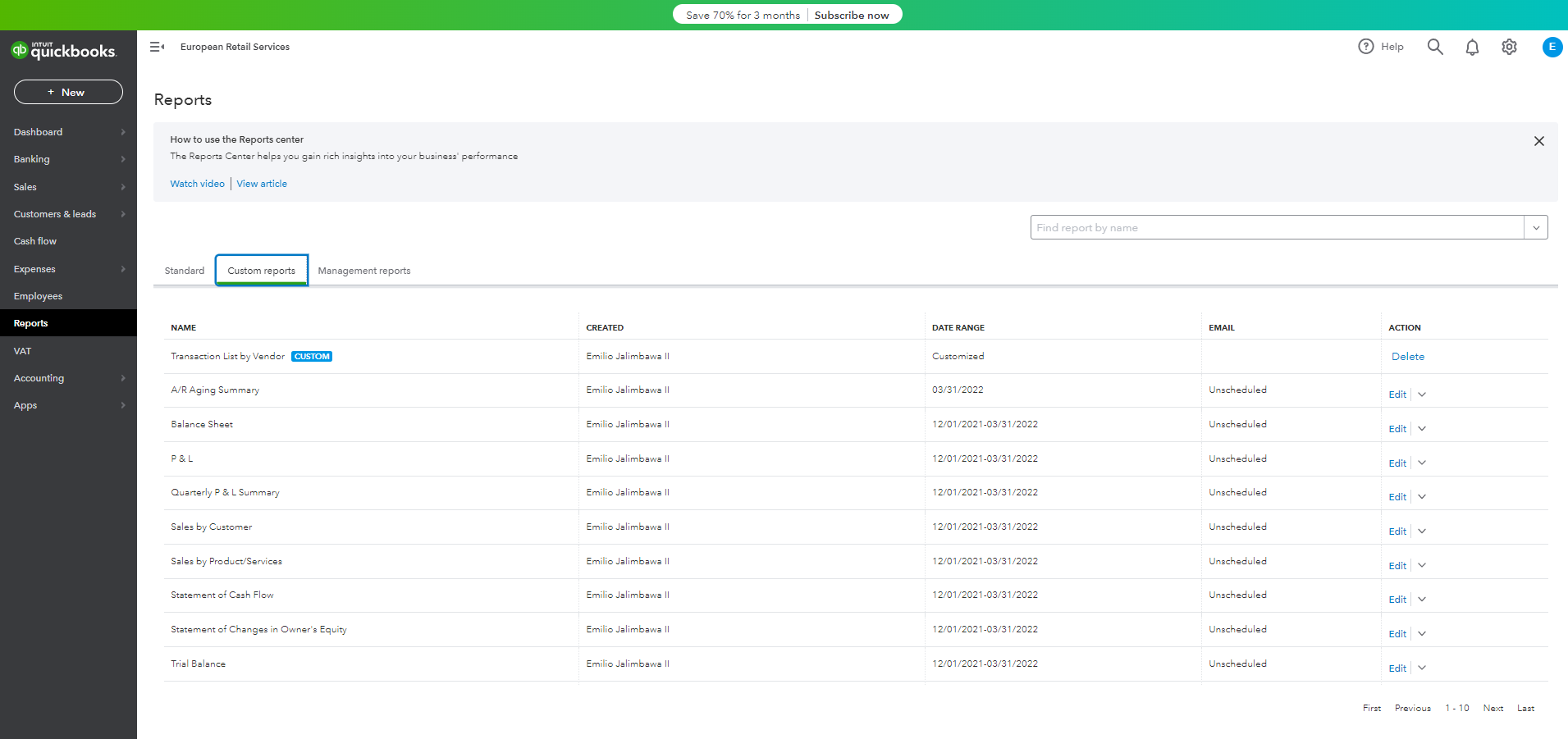Viewport: 1568px width, 739px height.
Task: Edit the P & L report
Action: (1397, 463)
